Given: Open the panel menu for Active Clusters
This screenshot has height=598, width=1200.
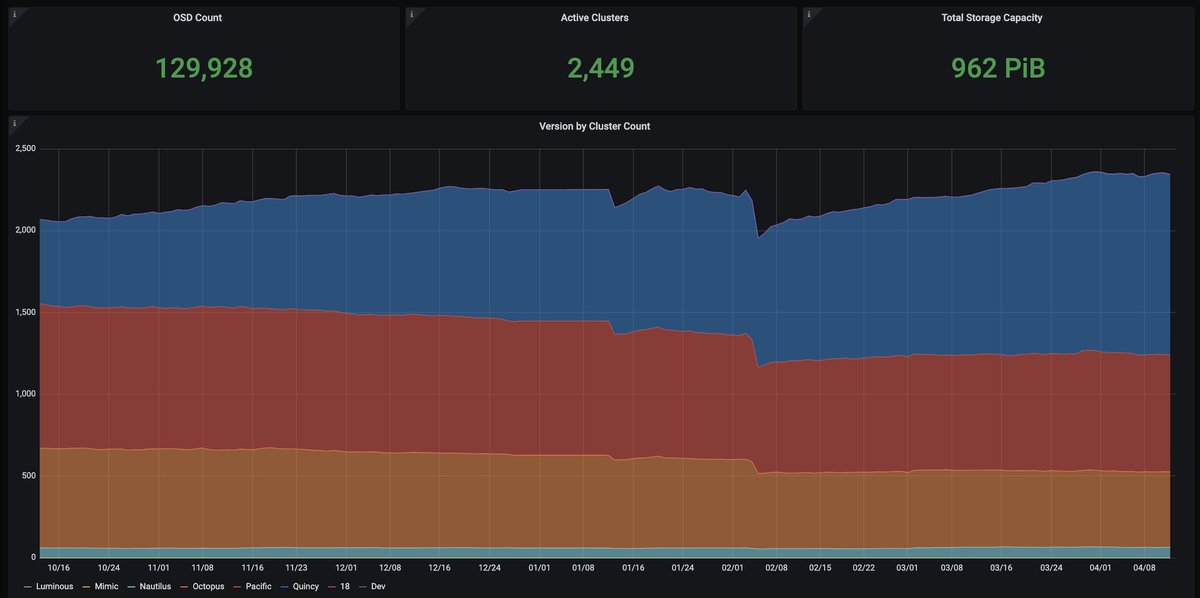Looking at the screenshot, I should (597, 17).
